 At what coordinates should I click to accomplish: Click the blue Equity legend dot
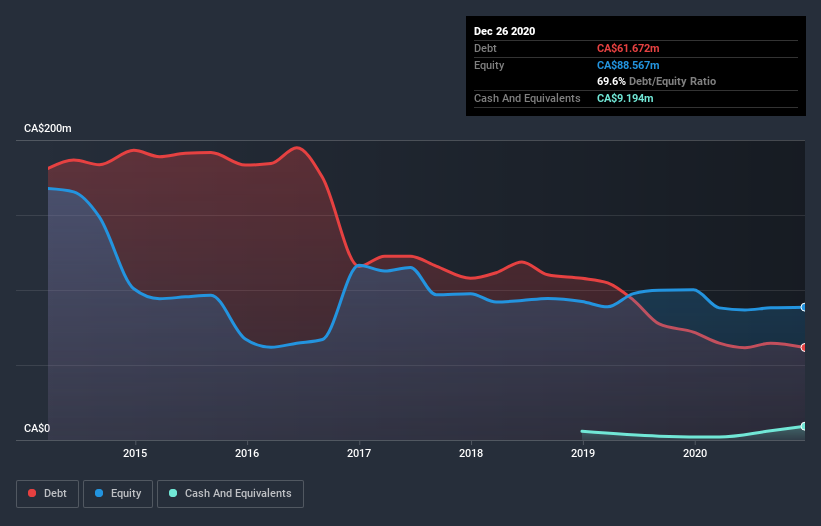click(x=99, y=493)
